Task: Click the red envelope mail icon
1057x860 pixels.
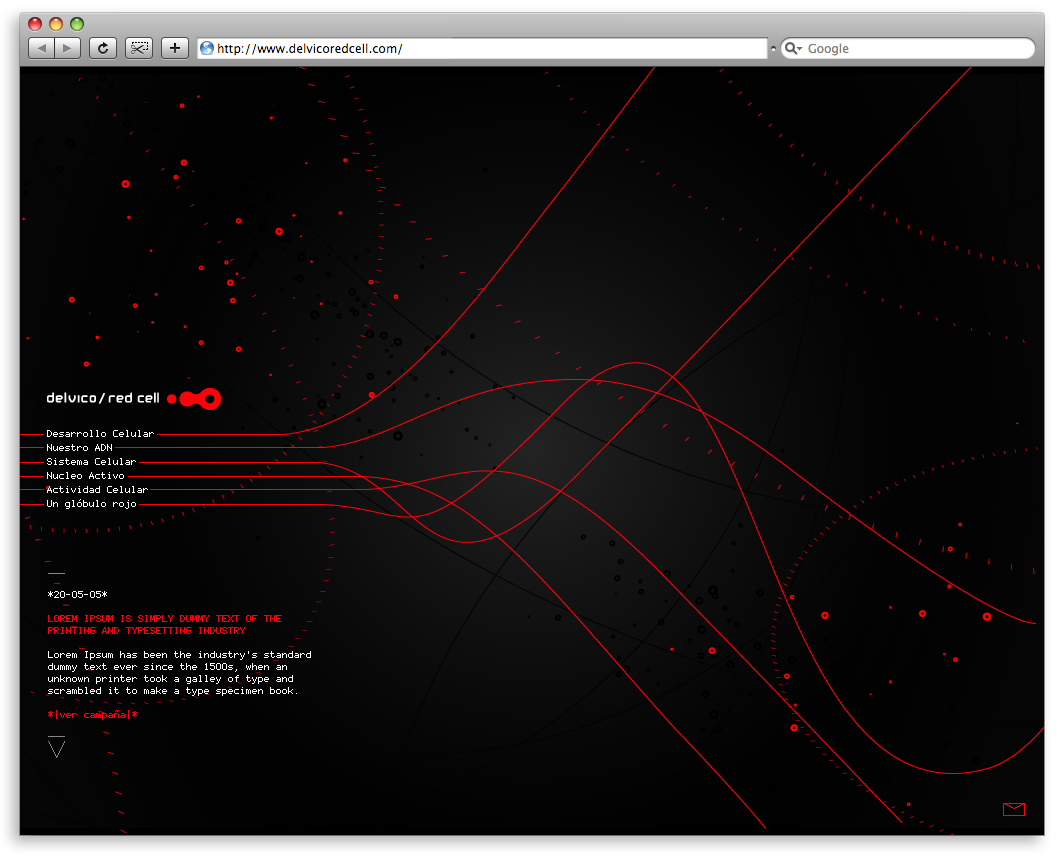Action: point(1013,809)
